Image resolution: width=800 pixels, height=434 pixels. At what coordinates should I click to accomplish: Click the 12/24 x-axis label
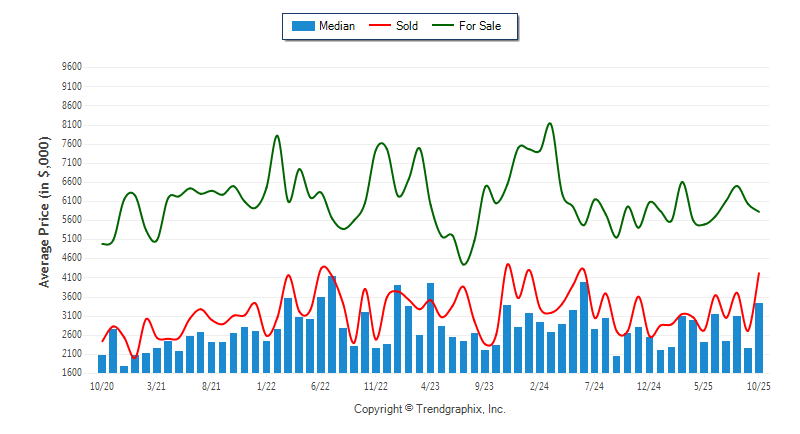[x=648, y=385]
